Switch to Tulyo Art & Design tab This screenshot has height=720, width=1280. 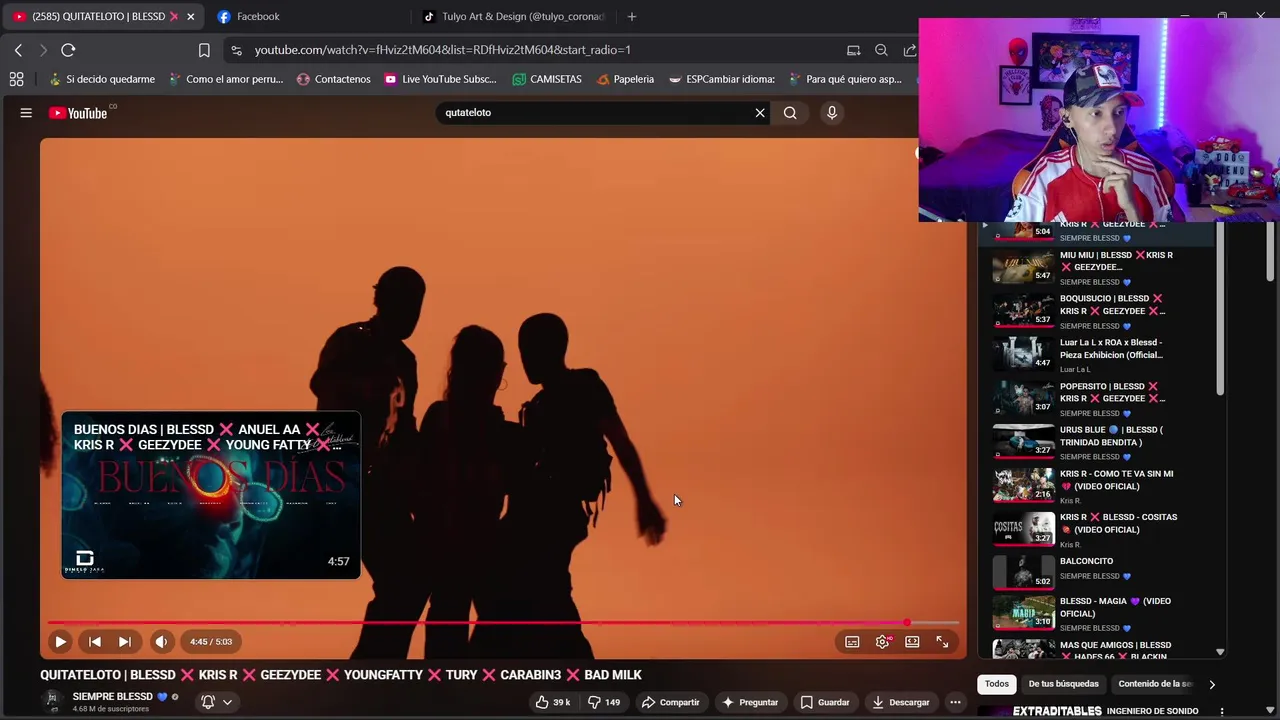click(x=512, y=16)
